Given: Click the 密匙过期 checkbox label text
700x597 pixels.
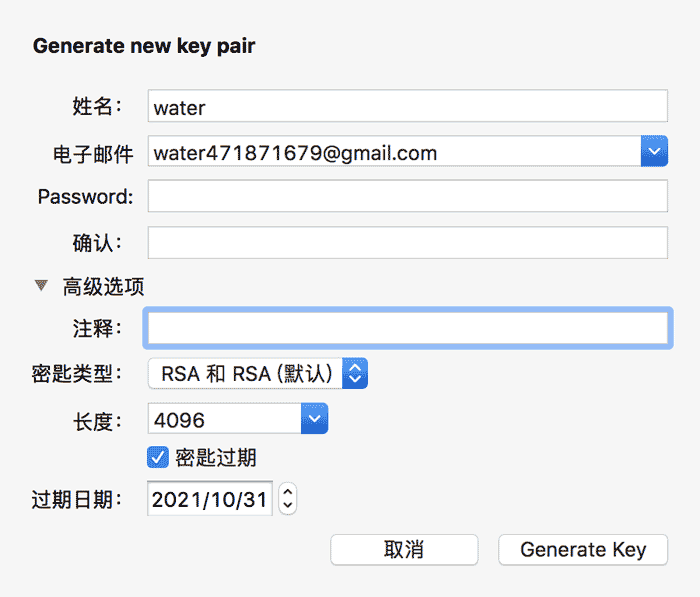Looking at the screenshot, I should pos(216,458).
